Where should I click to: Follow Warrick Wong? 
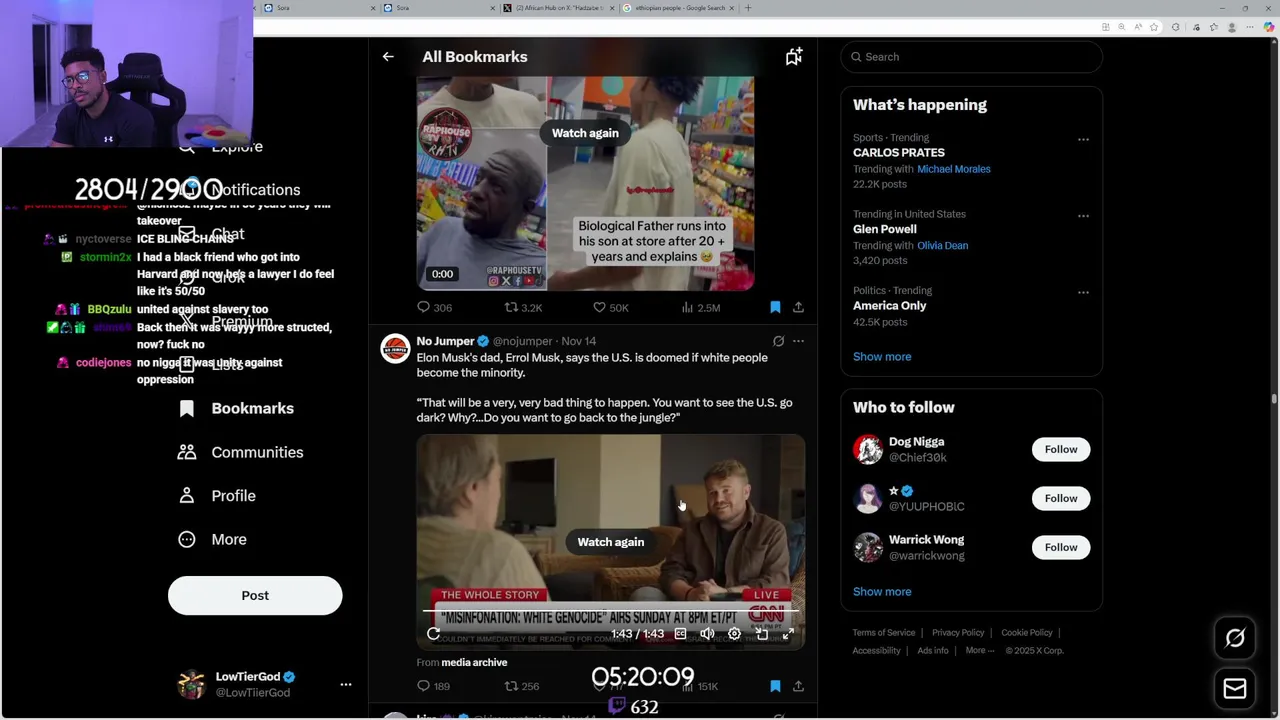[x=1061, y=547]
